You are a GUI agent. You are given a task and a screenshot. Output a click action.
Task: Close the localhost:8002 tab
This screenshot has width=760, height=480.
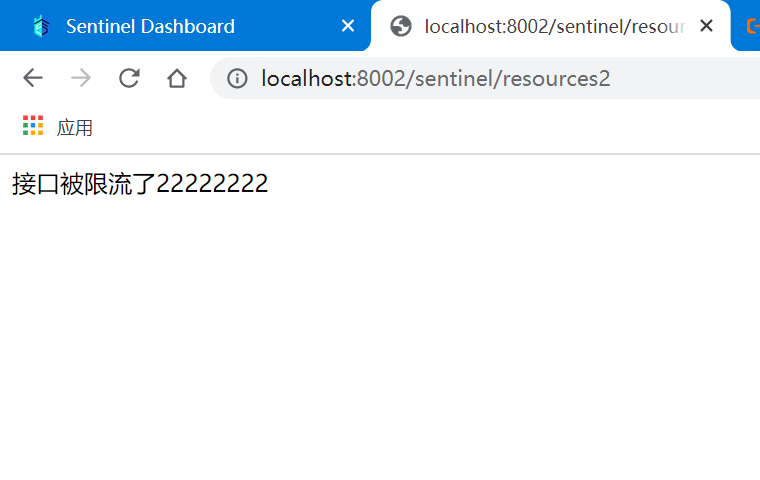point(707,26)
